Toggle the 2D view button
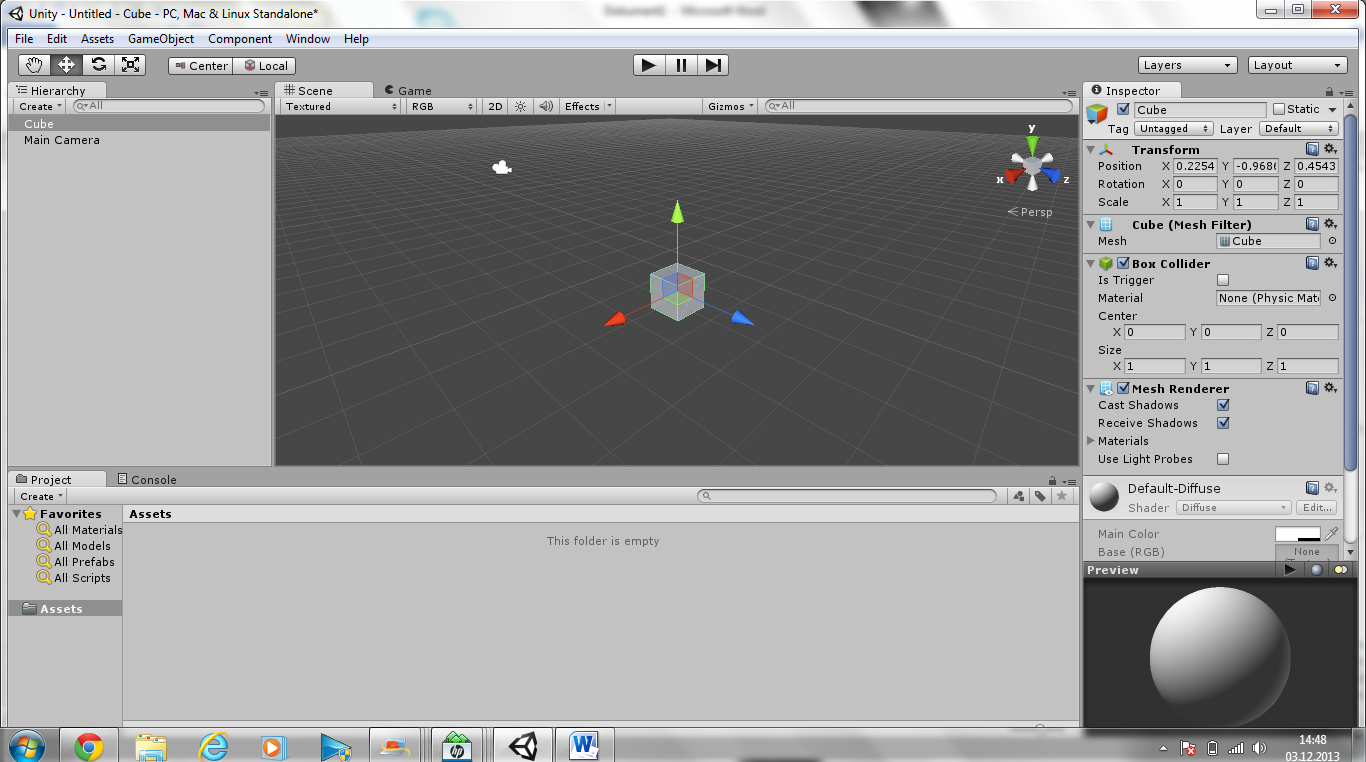The image size is (1366, 762). (x=495, y=106)
